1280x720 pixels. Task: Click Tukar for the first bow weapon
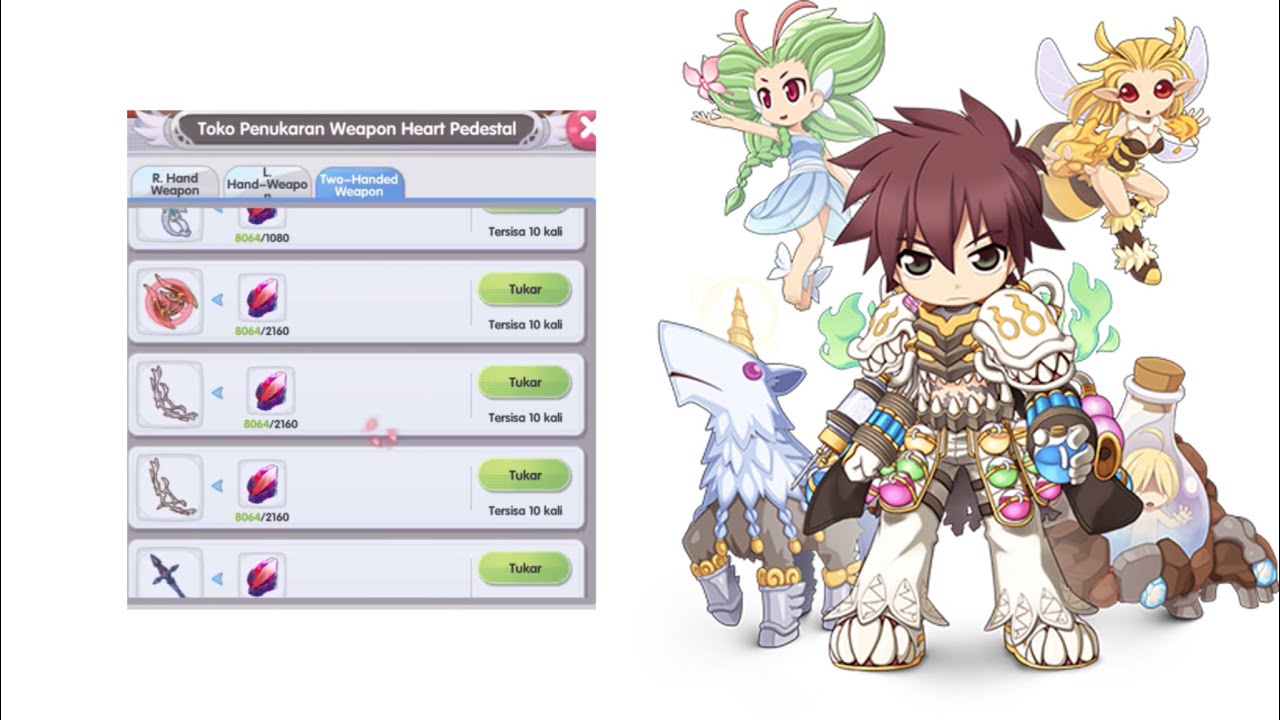tap(525, 383)
